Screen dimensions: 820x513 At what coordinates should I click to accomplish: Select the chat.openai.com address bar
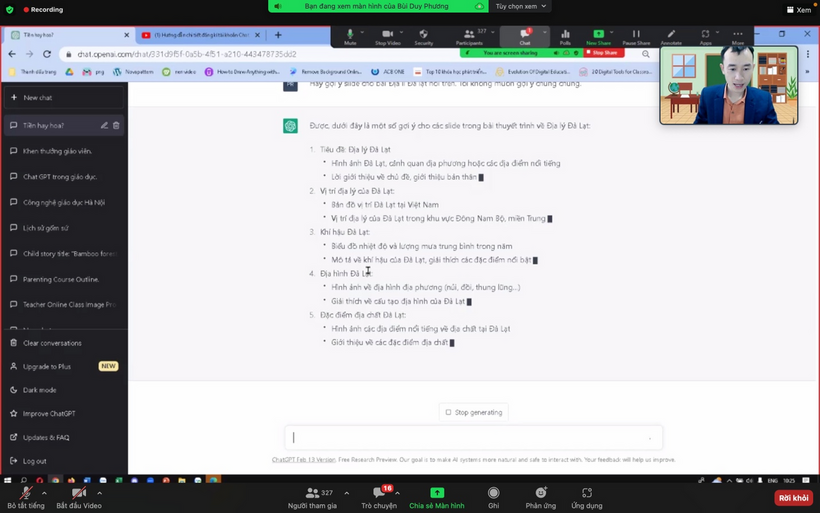[187, 54]
